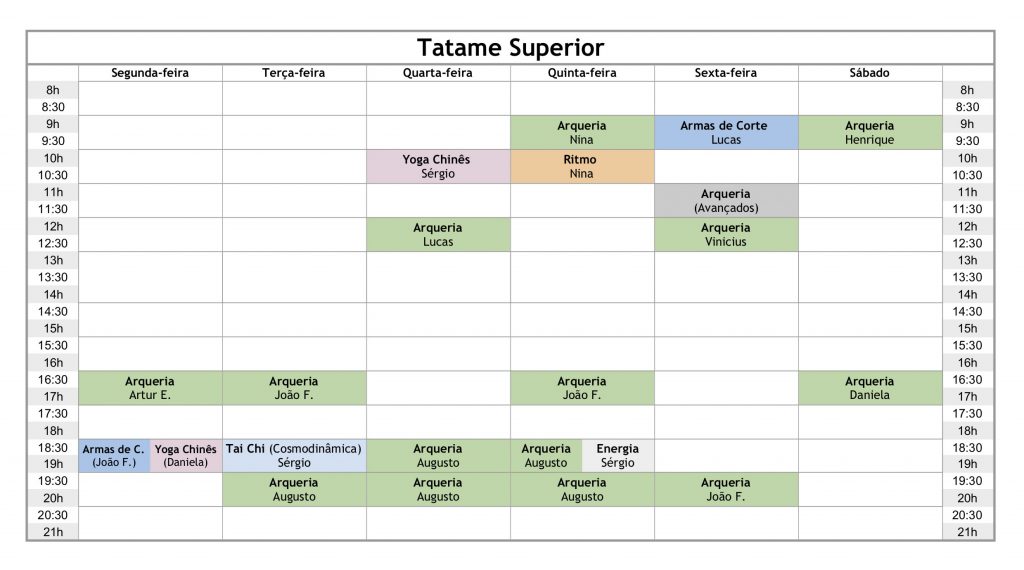The width and height of the screenshot is (1024, 570).
Task: Select the Arqueria Nina class on Quinta-feira
Action: (582, 133)
